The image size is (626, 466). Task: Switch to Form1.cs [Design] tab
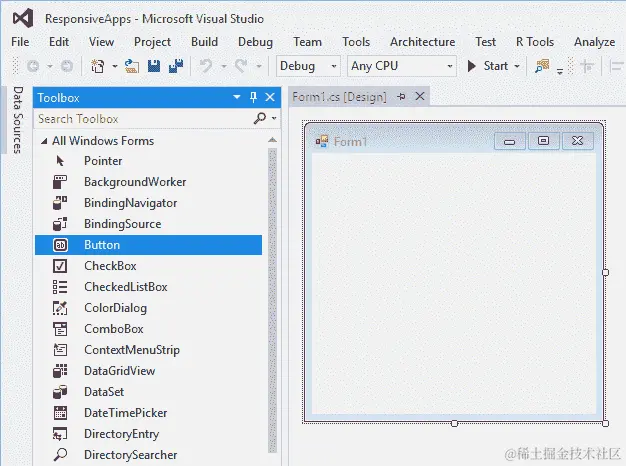pos(339,97)
